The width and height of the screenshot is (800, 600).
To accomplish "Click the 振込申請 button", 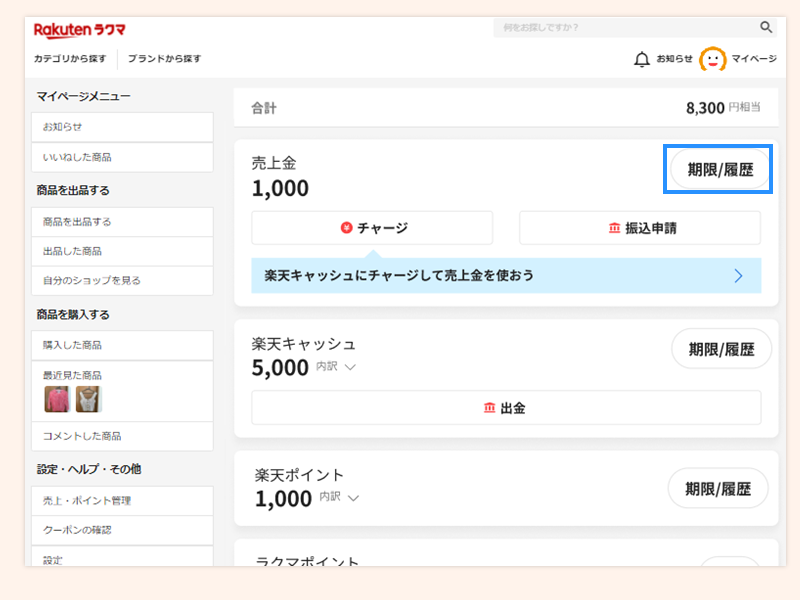I will coord(640,228).
